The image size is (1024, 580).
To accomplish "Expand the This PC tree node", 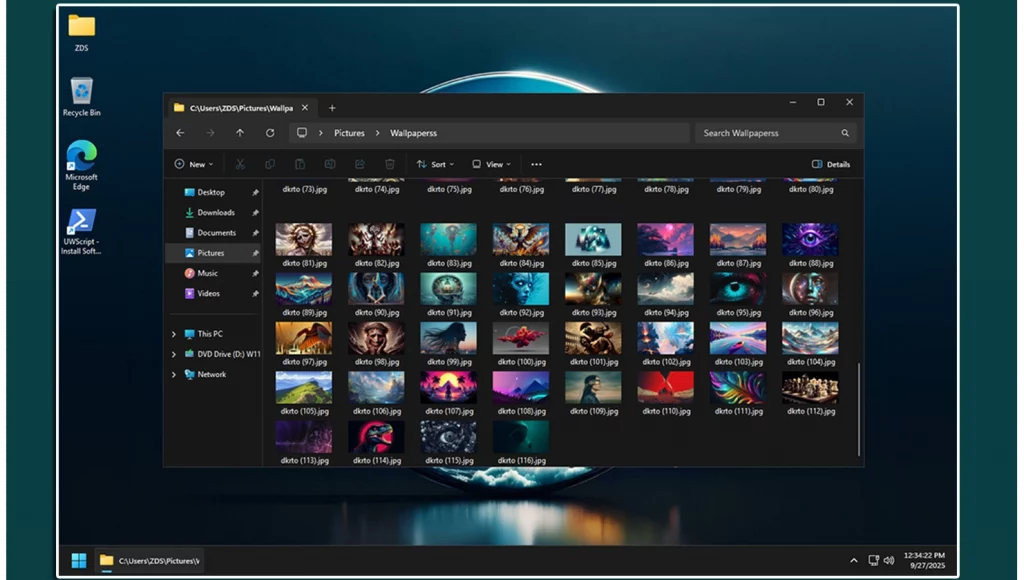I will (174, 334).
